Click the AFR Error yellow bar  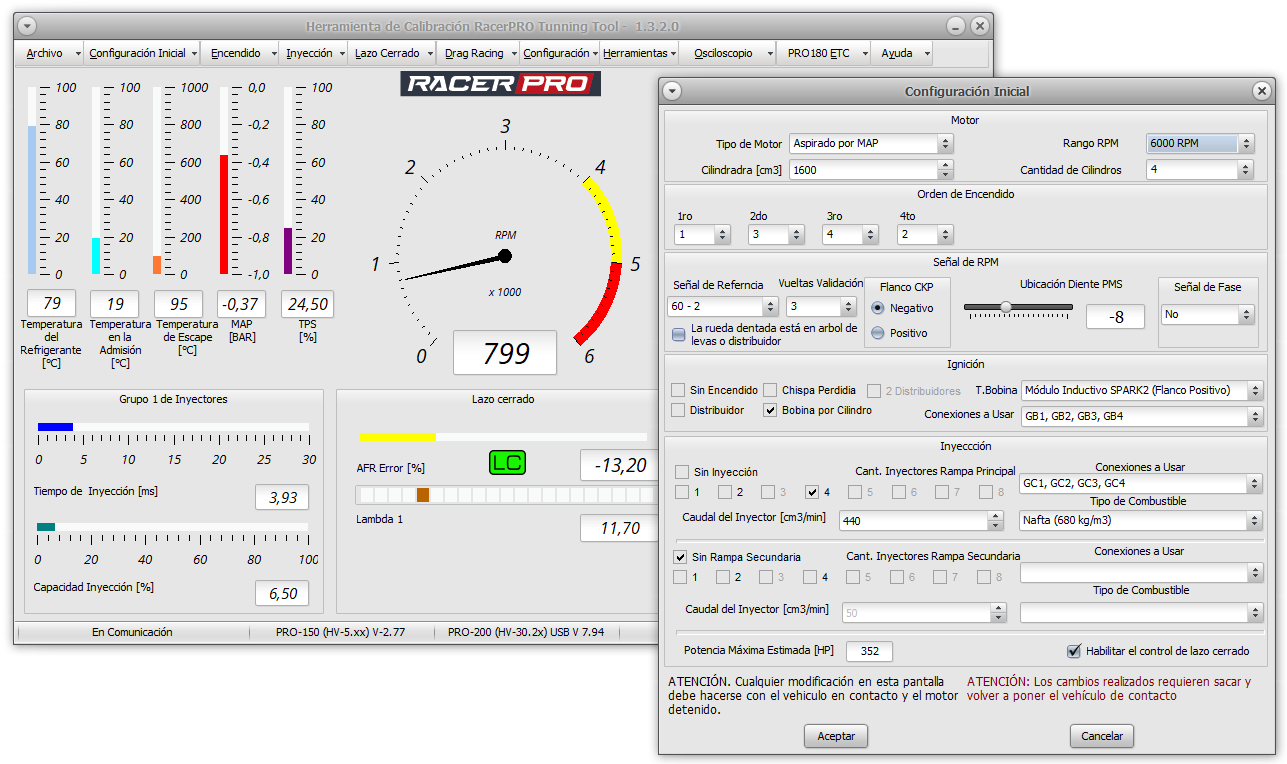[x=397, y=437]
